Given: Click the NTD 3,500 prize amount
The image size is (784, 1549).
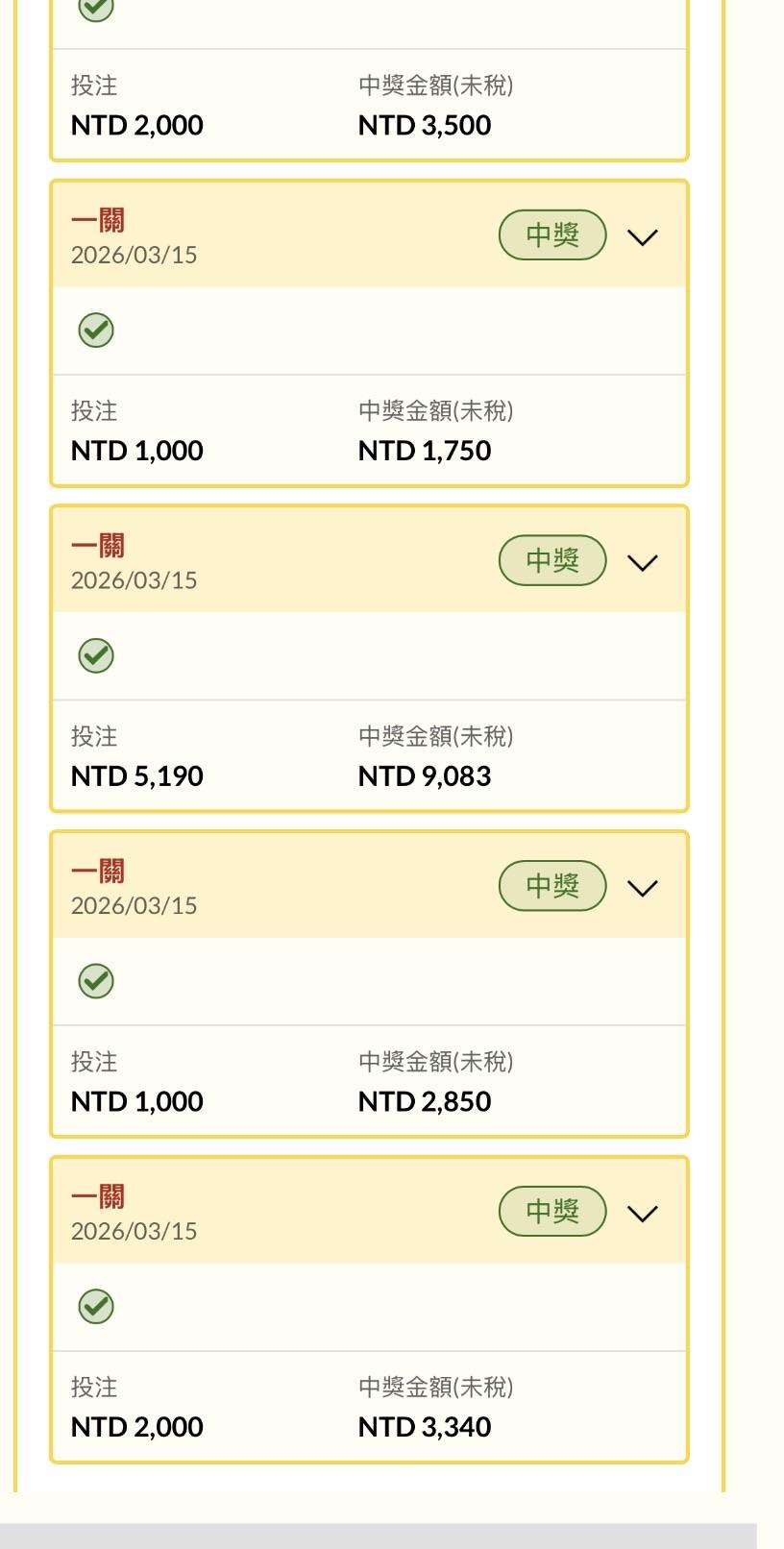Looking at the screenshot, I should point(425,126).
